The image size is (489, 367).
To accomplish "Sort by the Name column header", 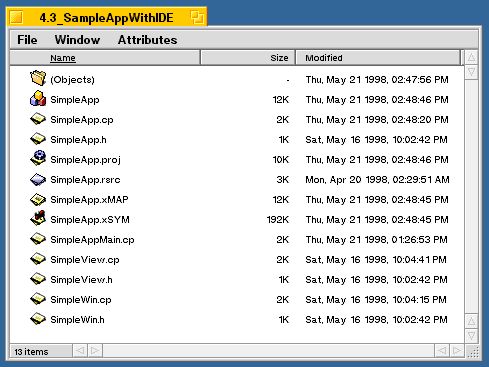I will click(105, 58).
